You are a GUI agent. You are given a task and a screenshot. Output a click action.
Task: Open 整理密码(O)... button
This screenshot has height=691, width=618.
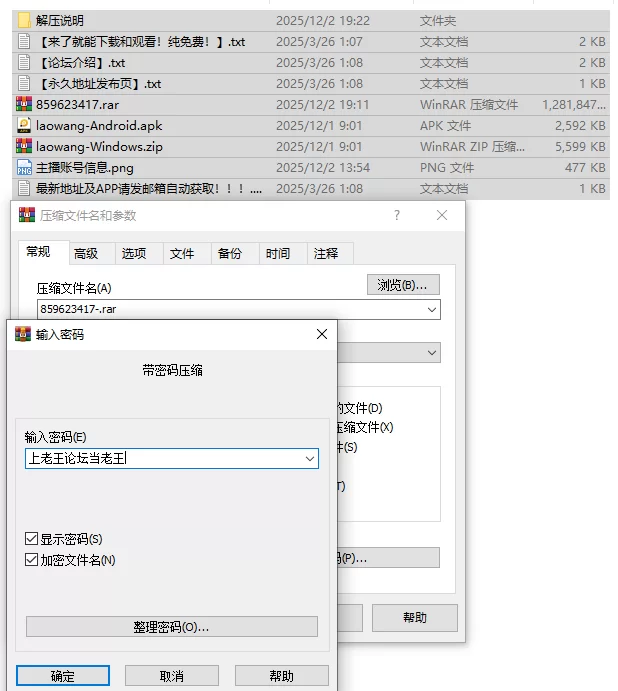coord(172,626)
